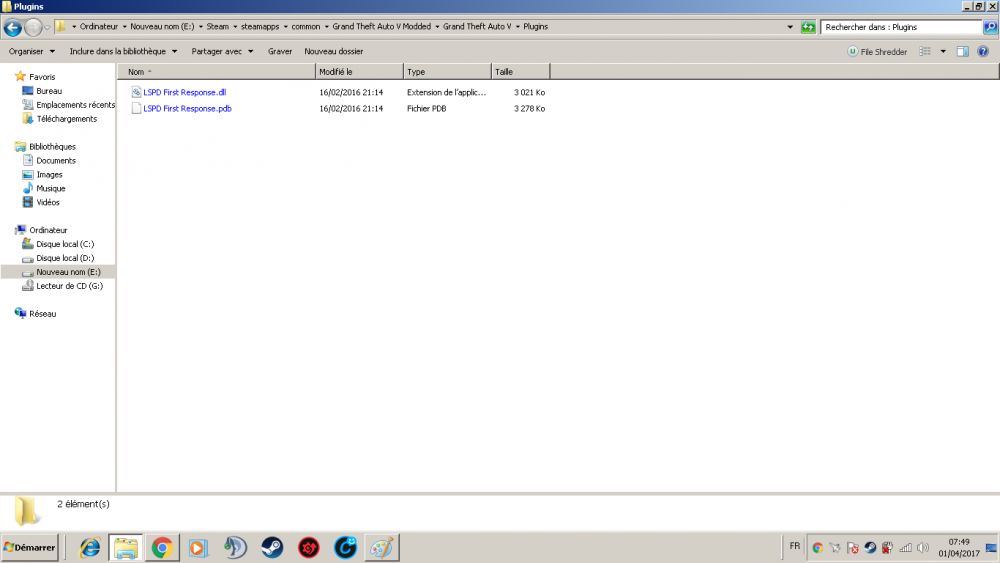Open Disque local (C:)

[65, 244]
